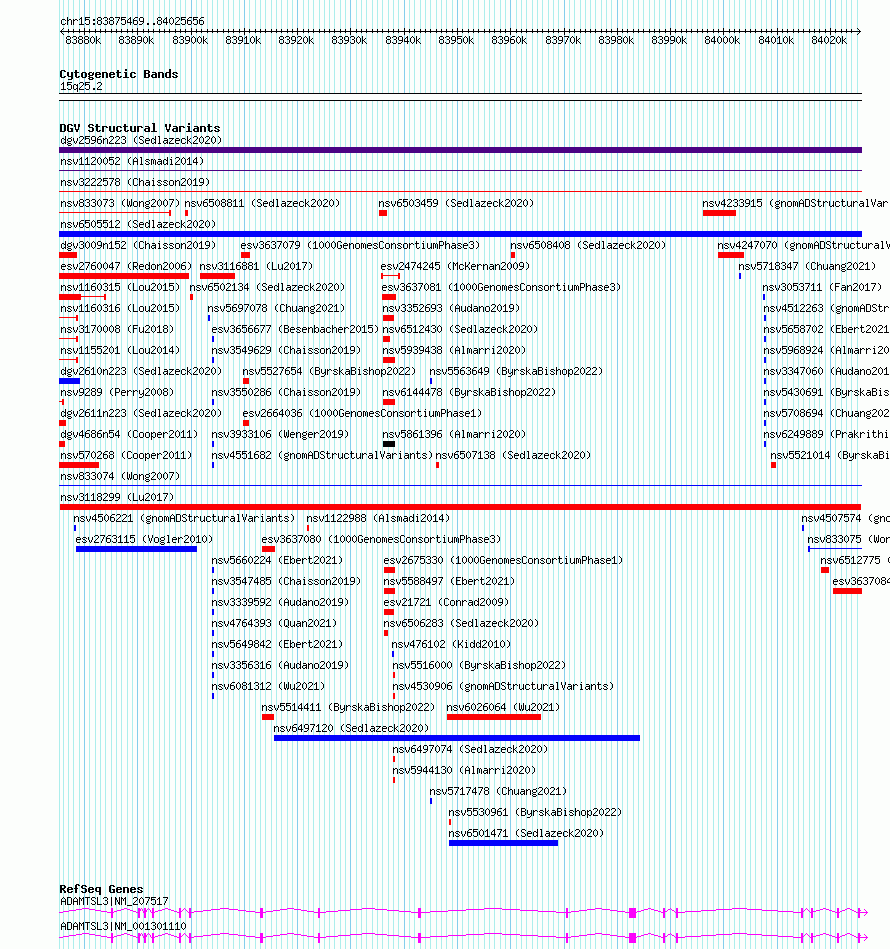
Task: Open the nsv1160316 (Lou2015) variant
Action: tap(120, 309)
